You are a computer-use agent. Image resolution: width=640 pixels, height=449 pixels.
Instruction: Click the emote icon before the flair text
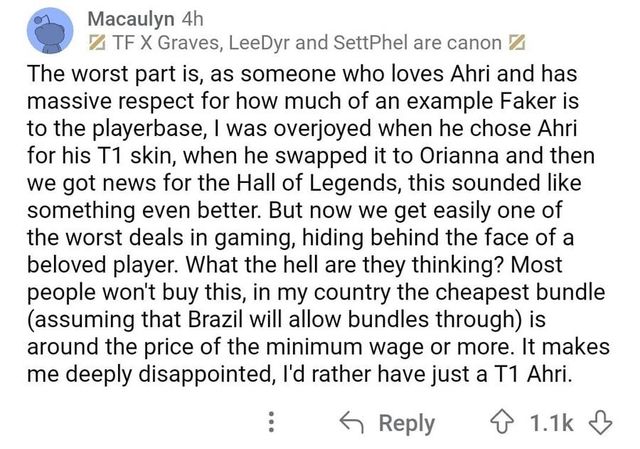[98, 45]
